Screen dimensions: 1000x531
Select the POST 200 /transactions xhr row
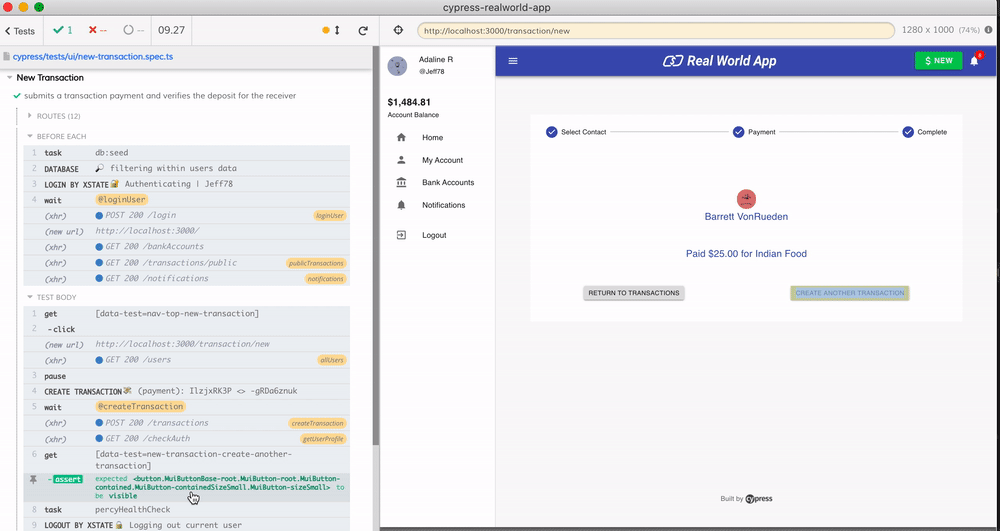coord(186,423)
